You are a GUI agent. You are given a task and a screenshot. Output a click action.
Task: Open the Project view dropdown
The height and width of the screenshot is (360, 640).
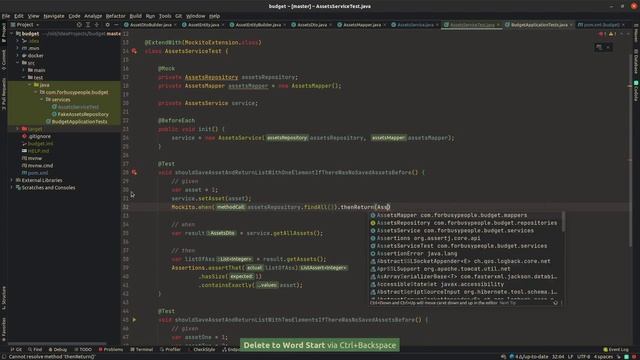(x=26, y=25)
